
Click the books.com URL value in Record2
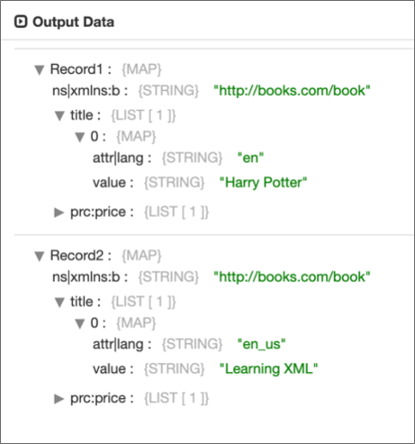pos(292,277)
